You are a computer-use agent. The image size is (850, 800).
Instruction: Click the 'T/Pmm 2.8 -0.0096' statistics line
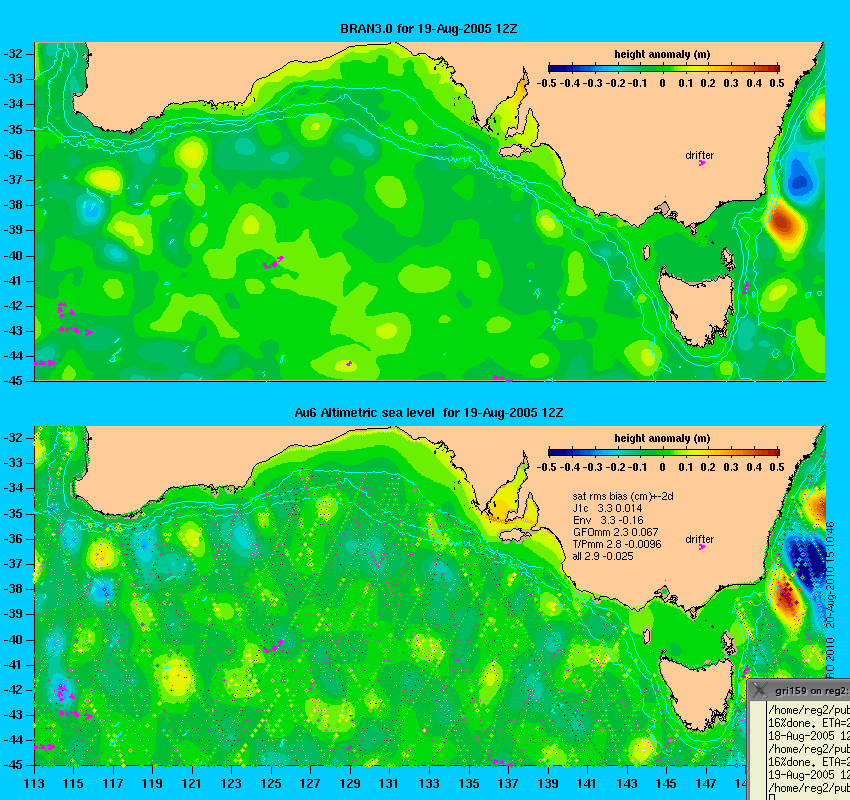pos(617,544)
